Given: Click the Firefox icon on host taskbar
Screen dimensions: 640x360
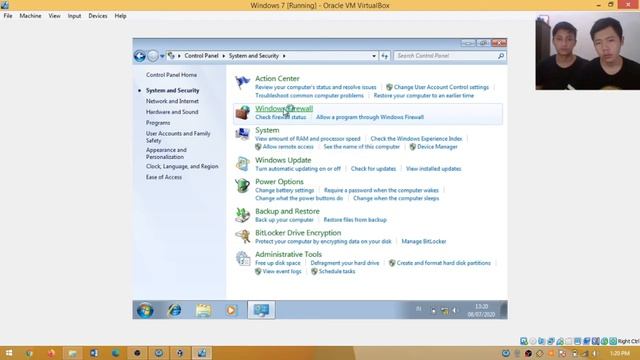Looking at the screenshot, I should pyautogui.click(x=51, y=353).
